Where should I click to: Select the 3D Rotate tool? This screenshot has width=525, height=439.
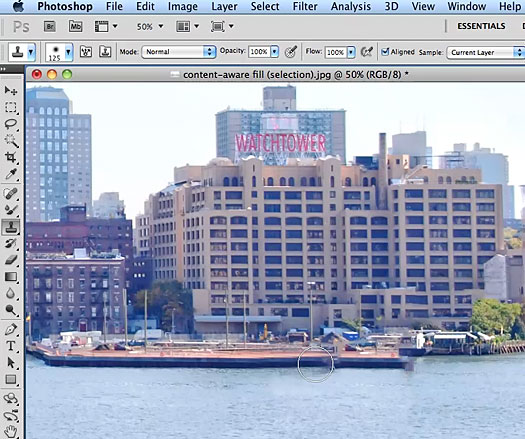(x=11, y=398)
